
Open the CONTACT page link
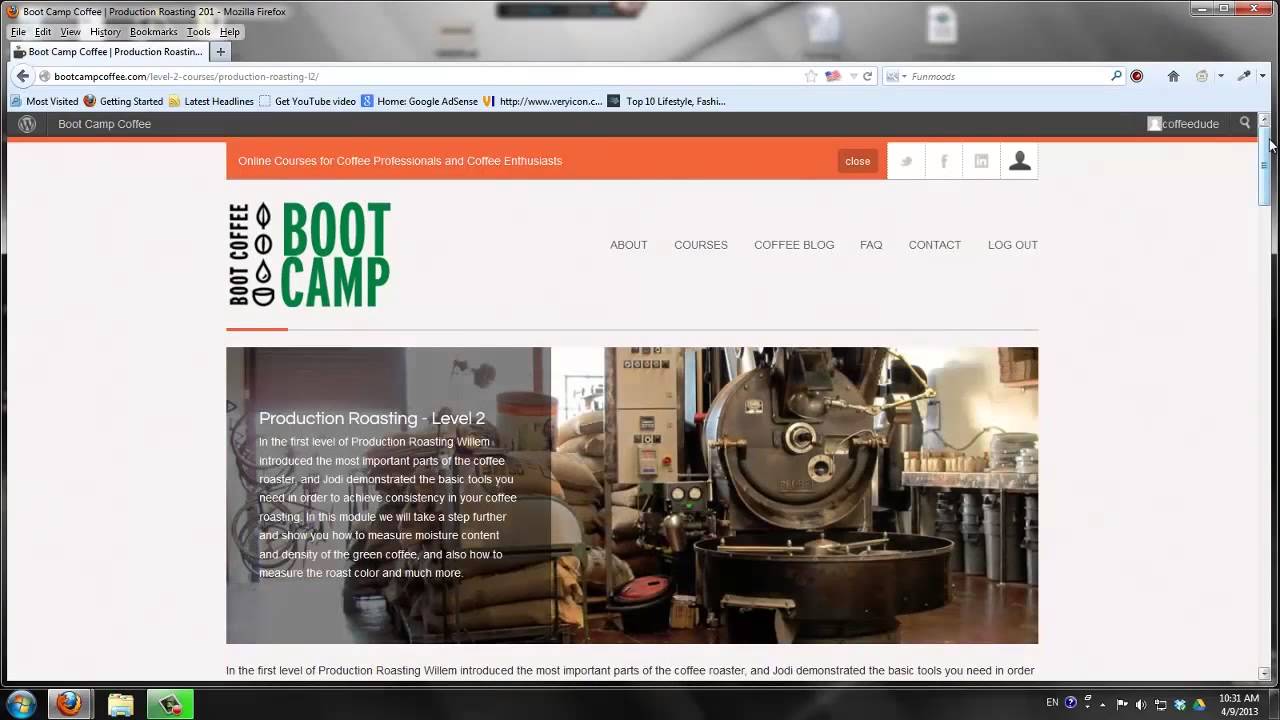click(935, 245)
